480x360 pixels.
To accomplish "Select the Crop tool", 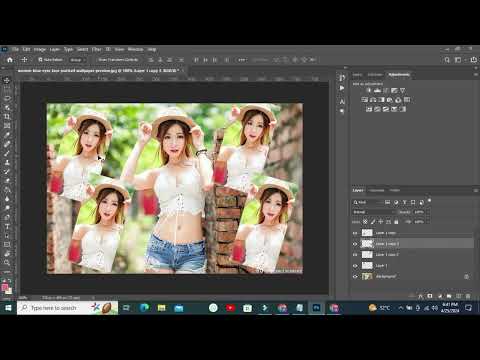I will click(7, 117).
